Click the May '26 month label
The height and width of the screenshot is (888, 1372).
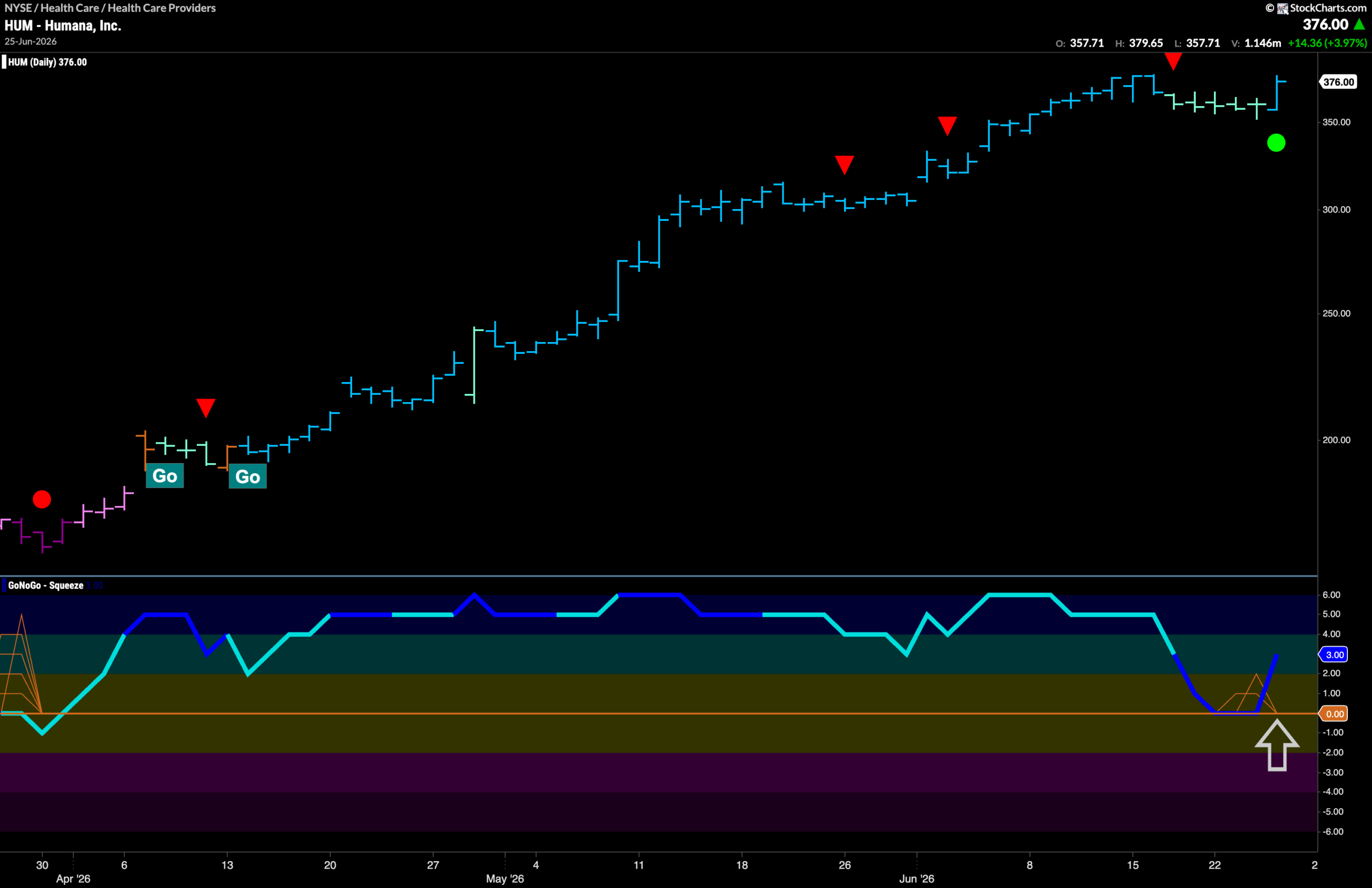[505, 879]
